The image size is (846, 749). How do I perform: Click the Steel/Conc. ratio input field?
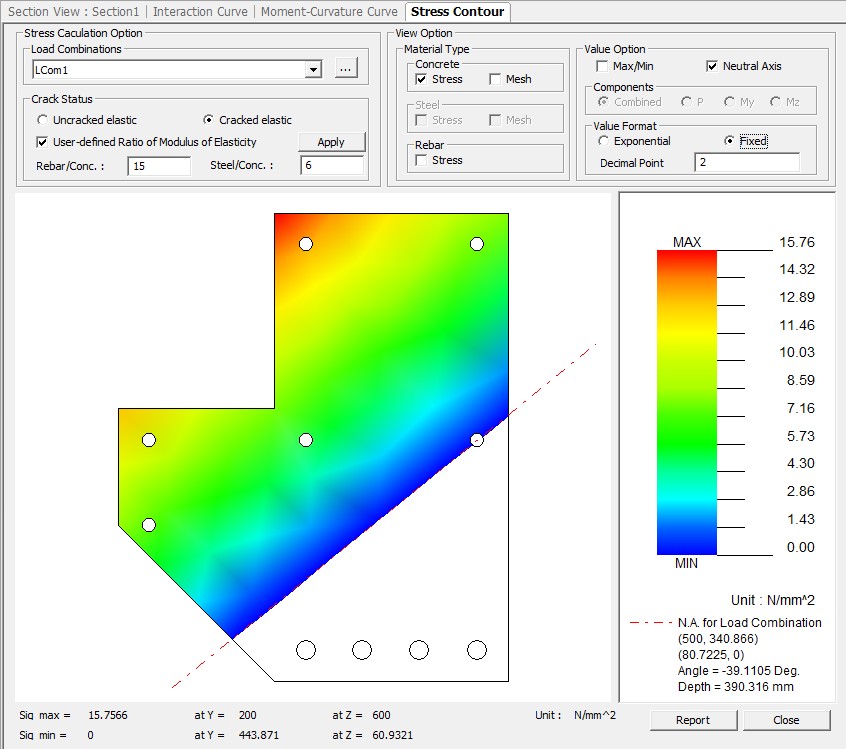[331, 166]
